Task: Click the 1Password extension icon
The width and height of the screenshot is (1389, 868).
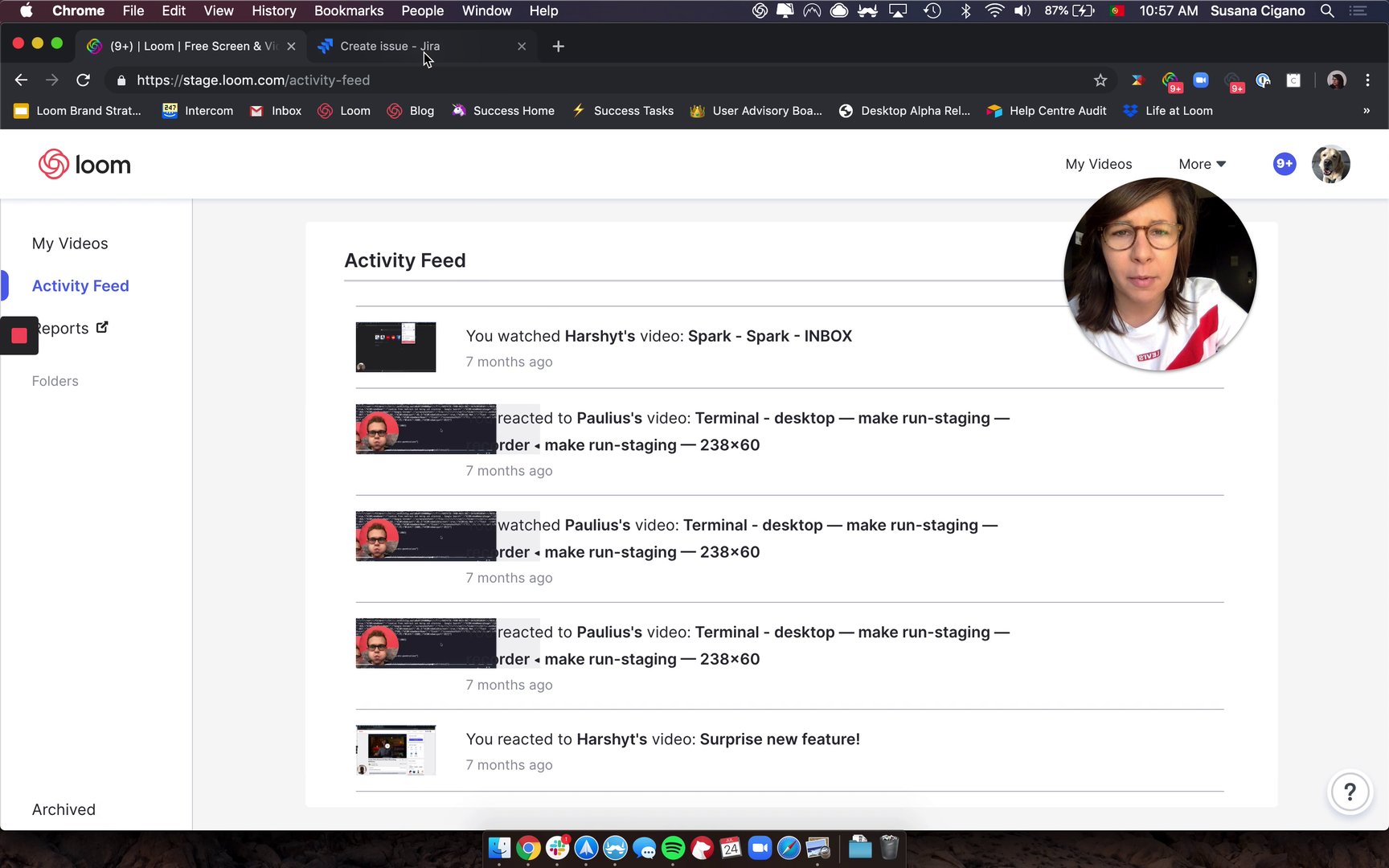Action: [x=1263, y=80]
